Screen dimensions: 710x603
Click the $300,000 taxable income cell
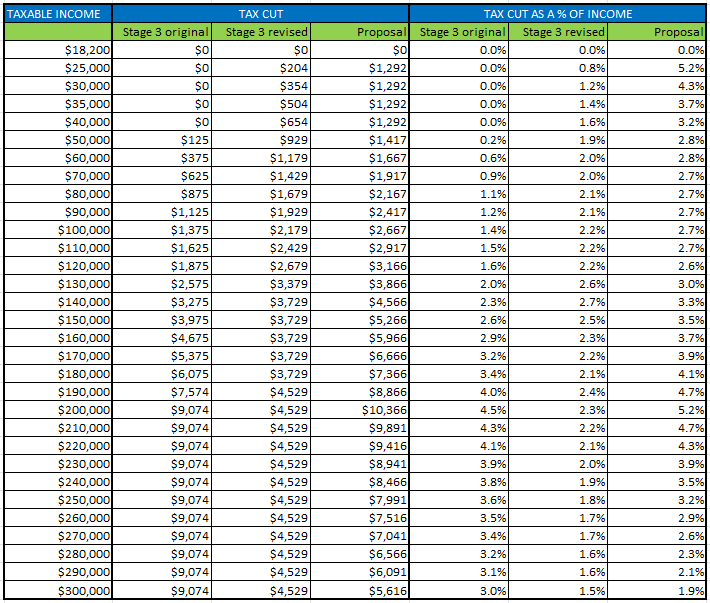coord(57,592)
